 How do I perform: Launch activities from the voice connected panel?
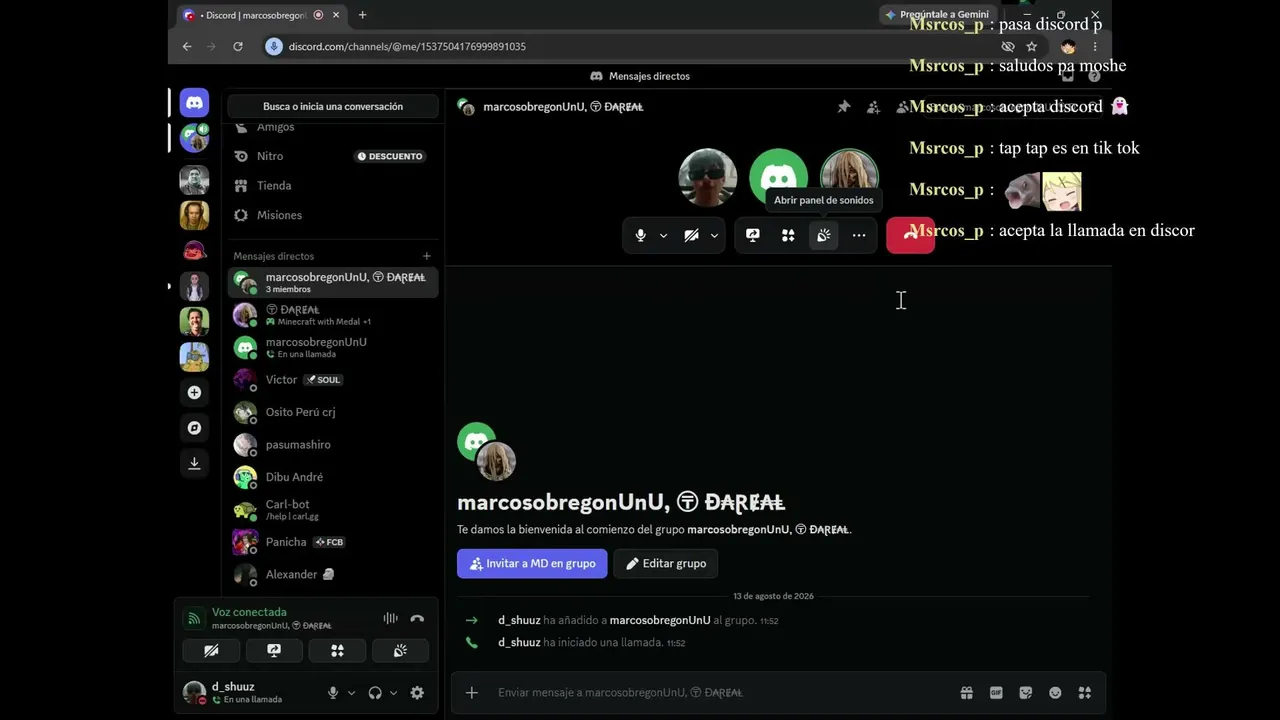tap(337, 651)
